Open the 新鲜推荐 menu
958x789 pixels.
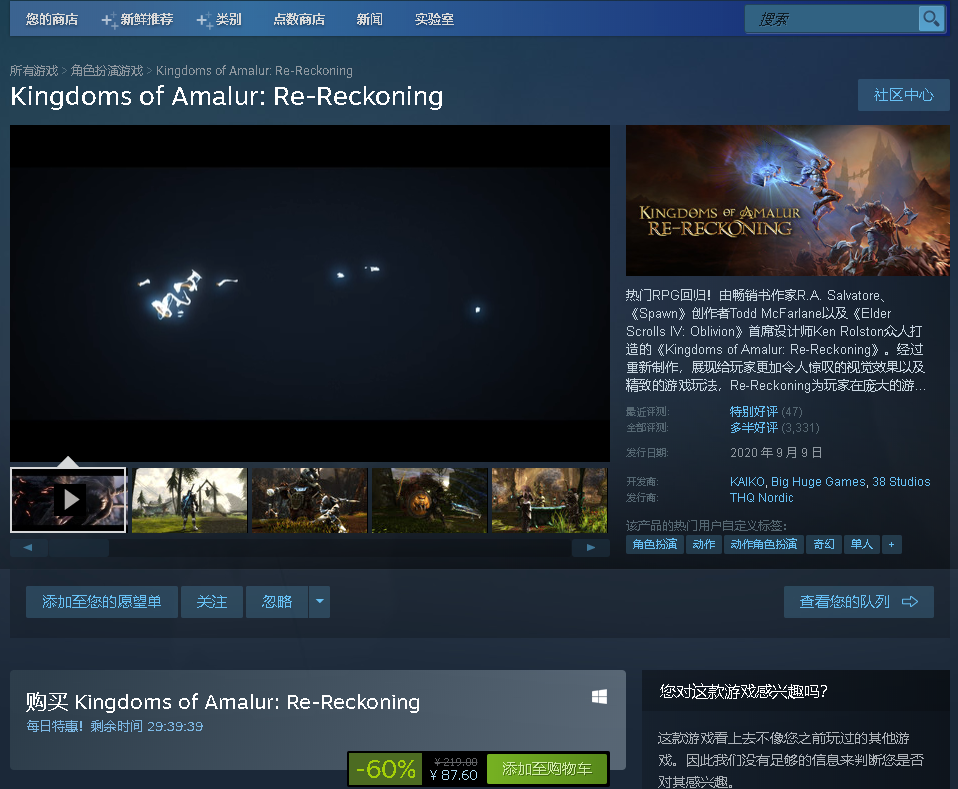point(138,20)
